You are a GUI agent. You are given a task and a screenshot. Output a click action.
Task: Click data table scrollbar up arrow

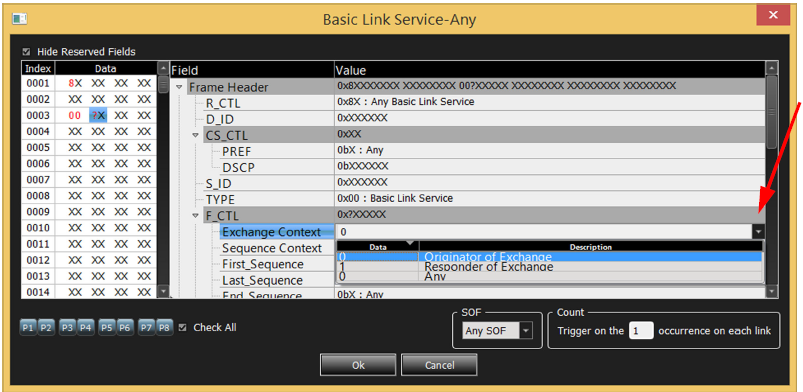point(163,68)
